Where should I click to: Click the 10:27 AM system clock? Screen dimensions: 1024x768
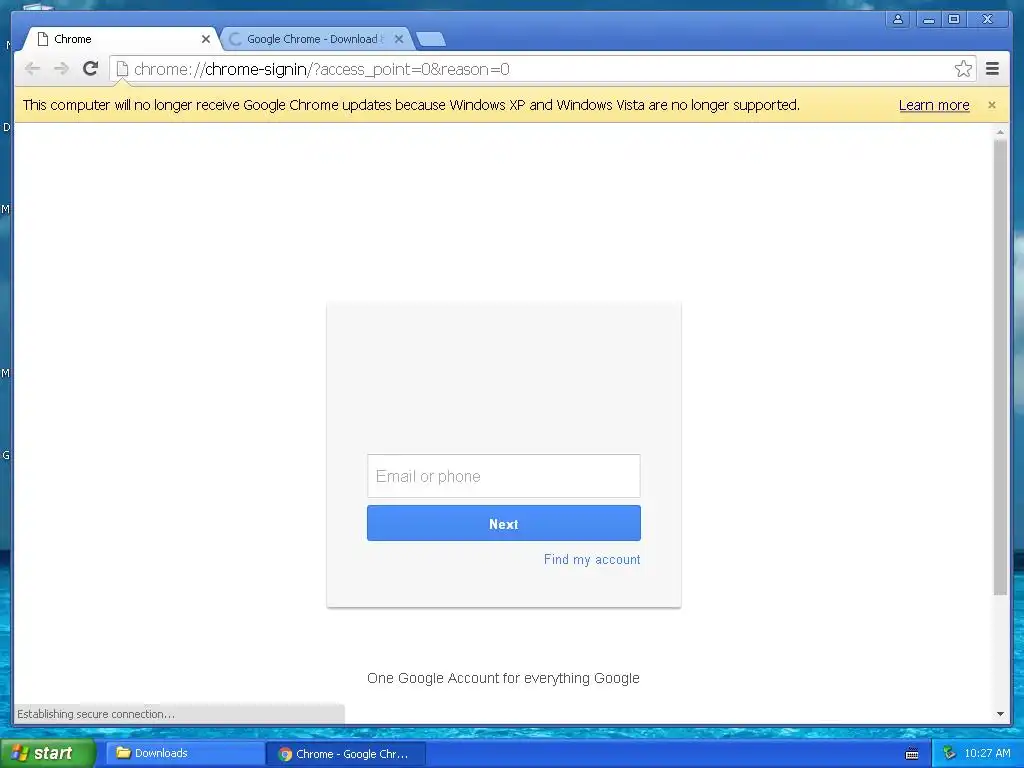tap(987, 754)
